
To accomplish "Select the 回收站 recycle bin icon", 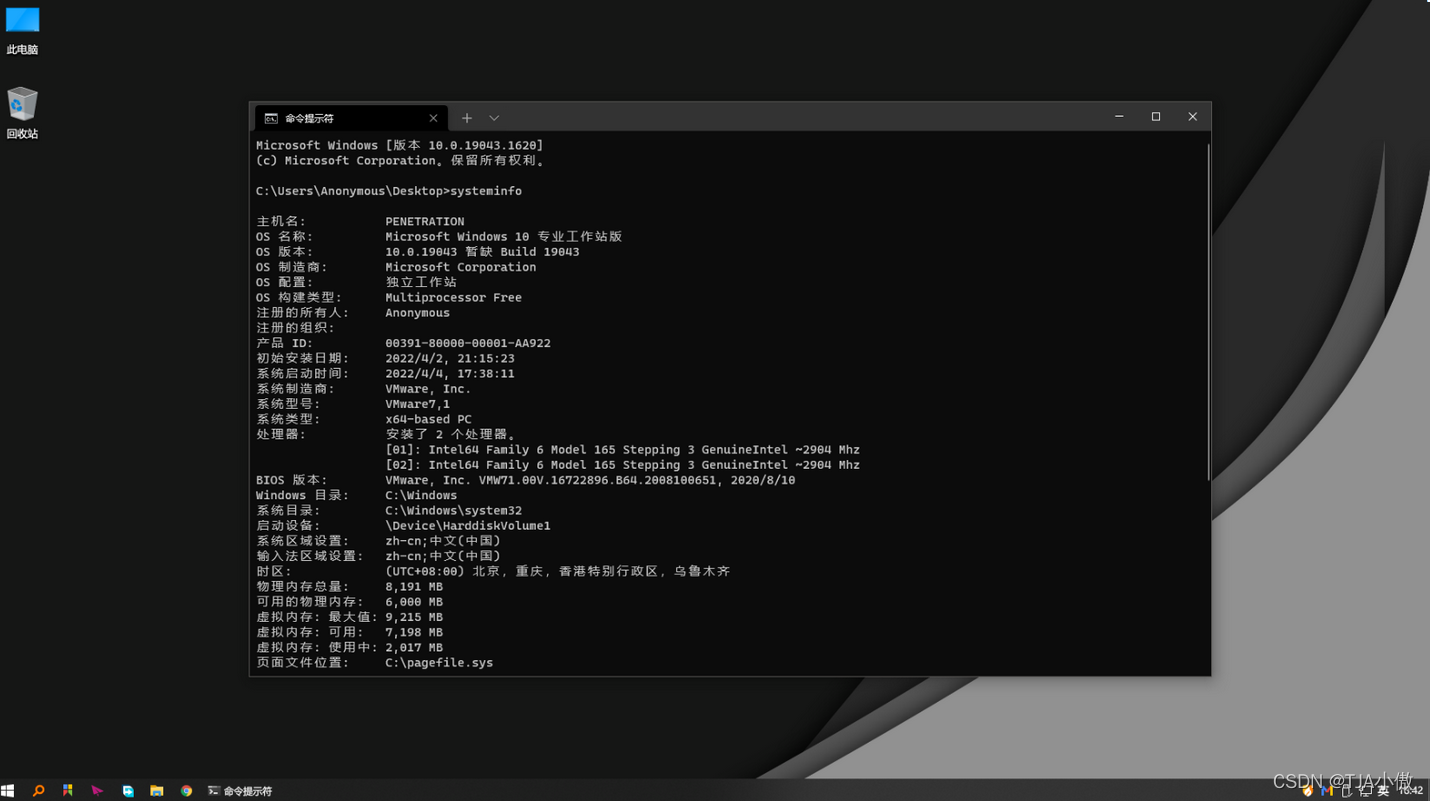I will pos(22,113).
